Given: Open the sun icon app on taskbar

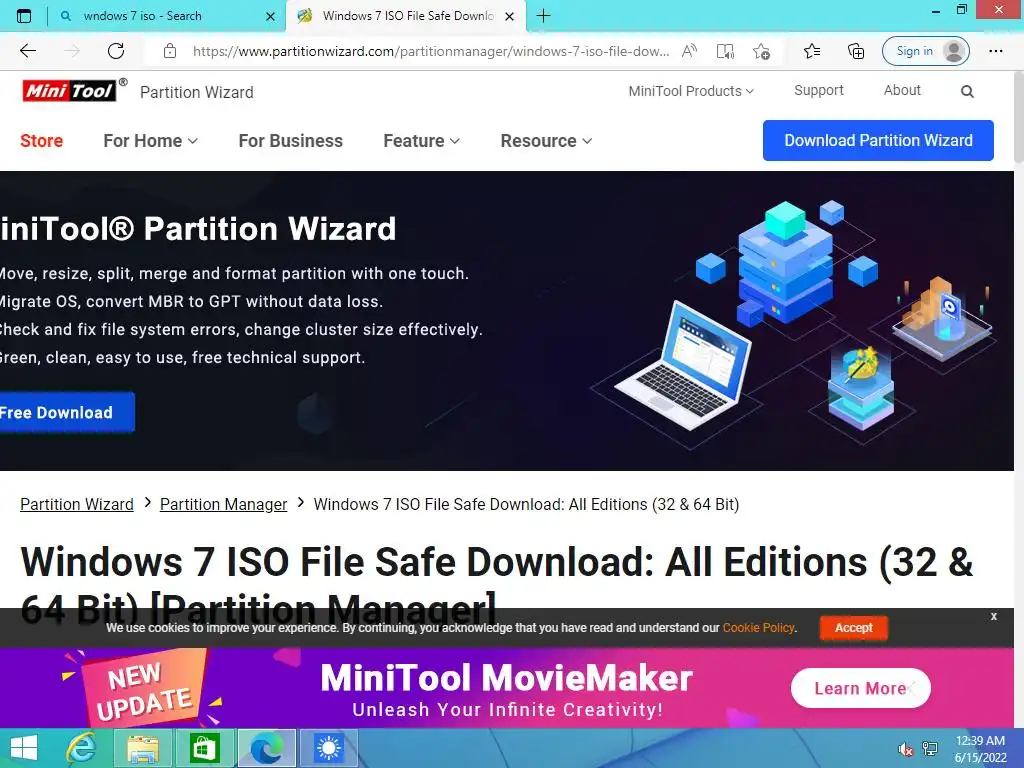Looking at the screenshot, I should 328,748.
